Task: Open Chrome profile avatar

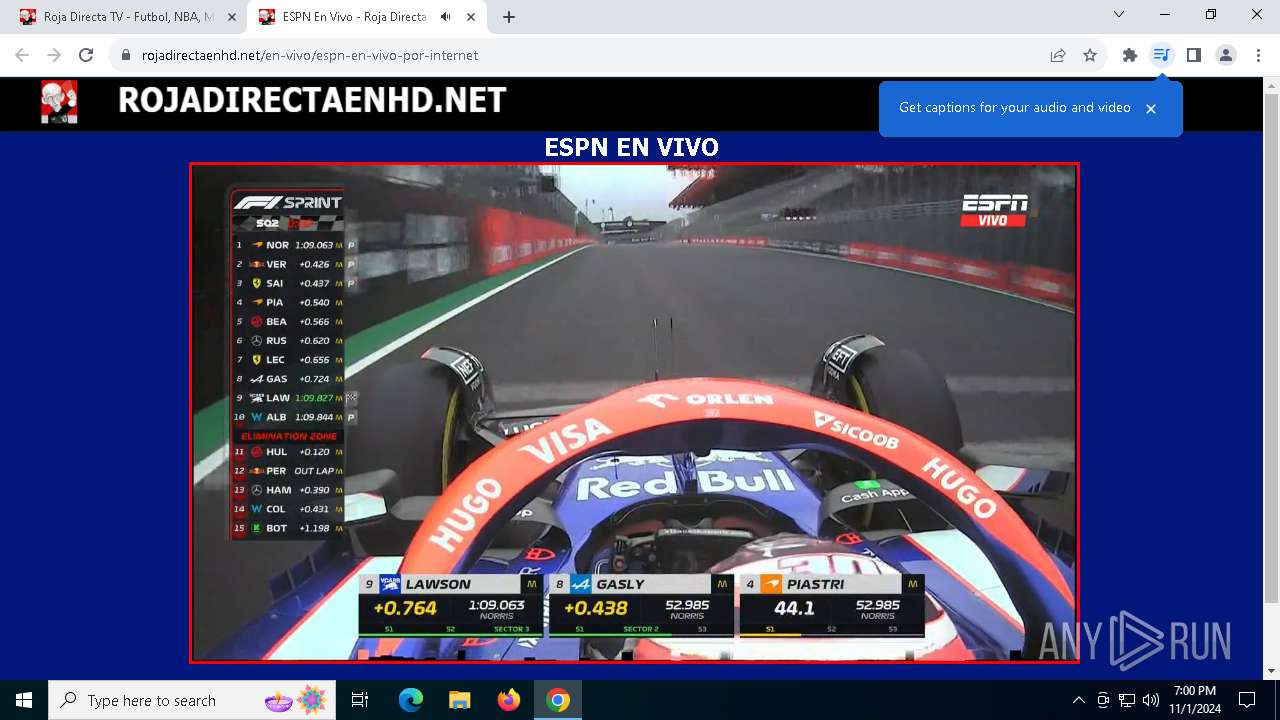Action: click(1226, 55)
